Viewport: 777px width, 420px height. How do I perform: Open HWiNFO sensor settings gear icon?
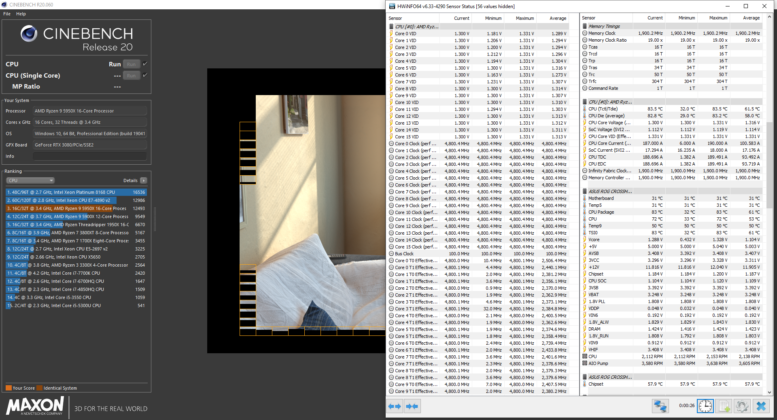[742, 406]
